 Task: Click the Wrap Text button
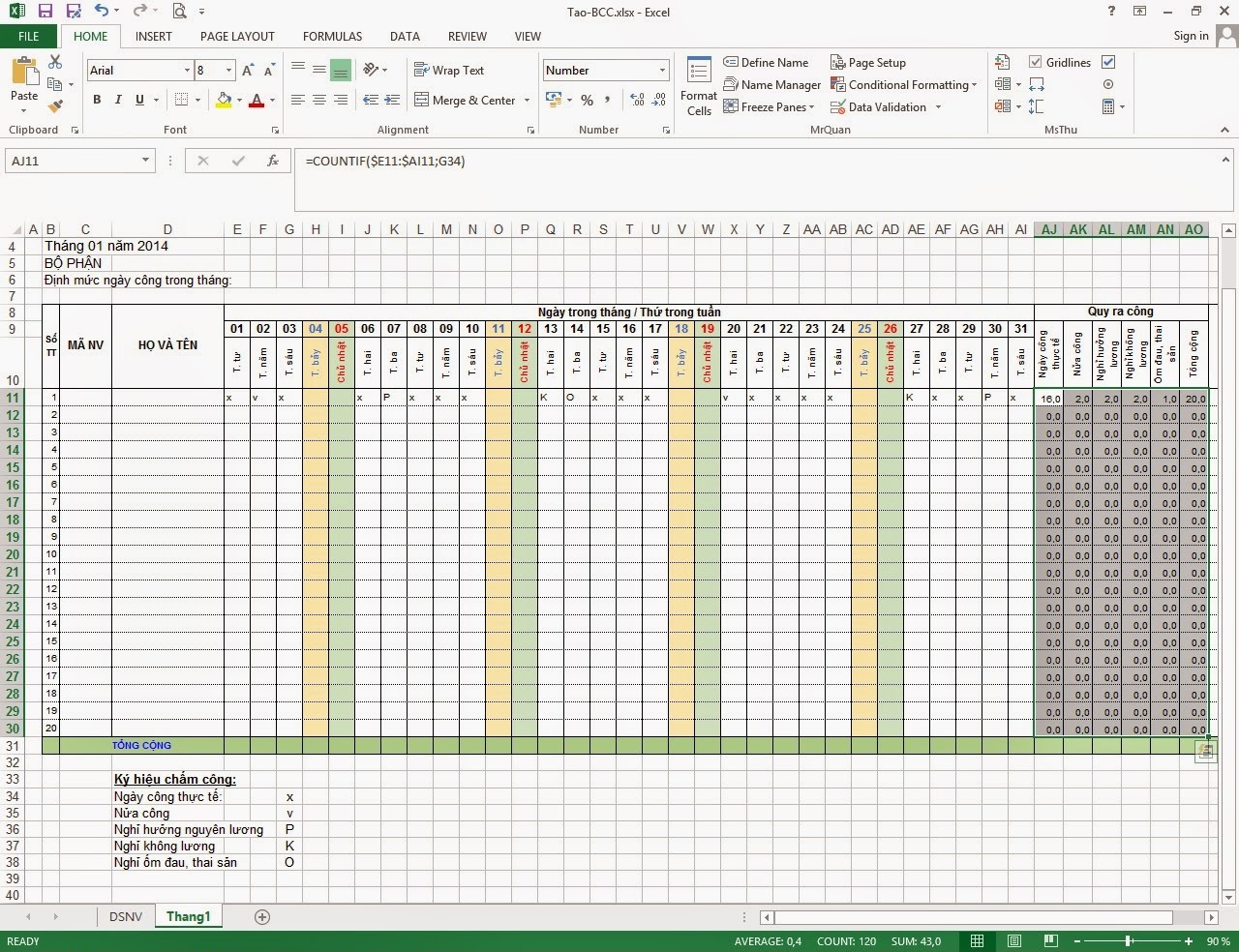point(449,71)
